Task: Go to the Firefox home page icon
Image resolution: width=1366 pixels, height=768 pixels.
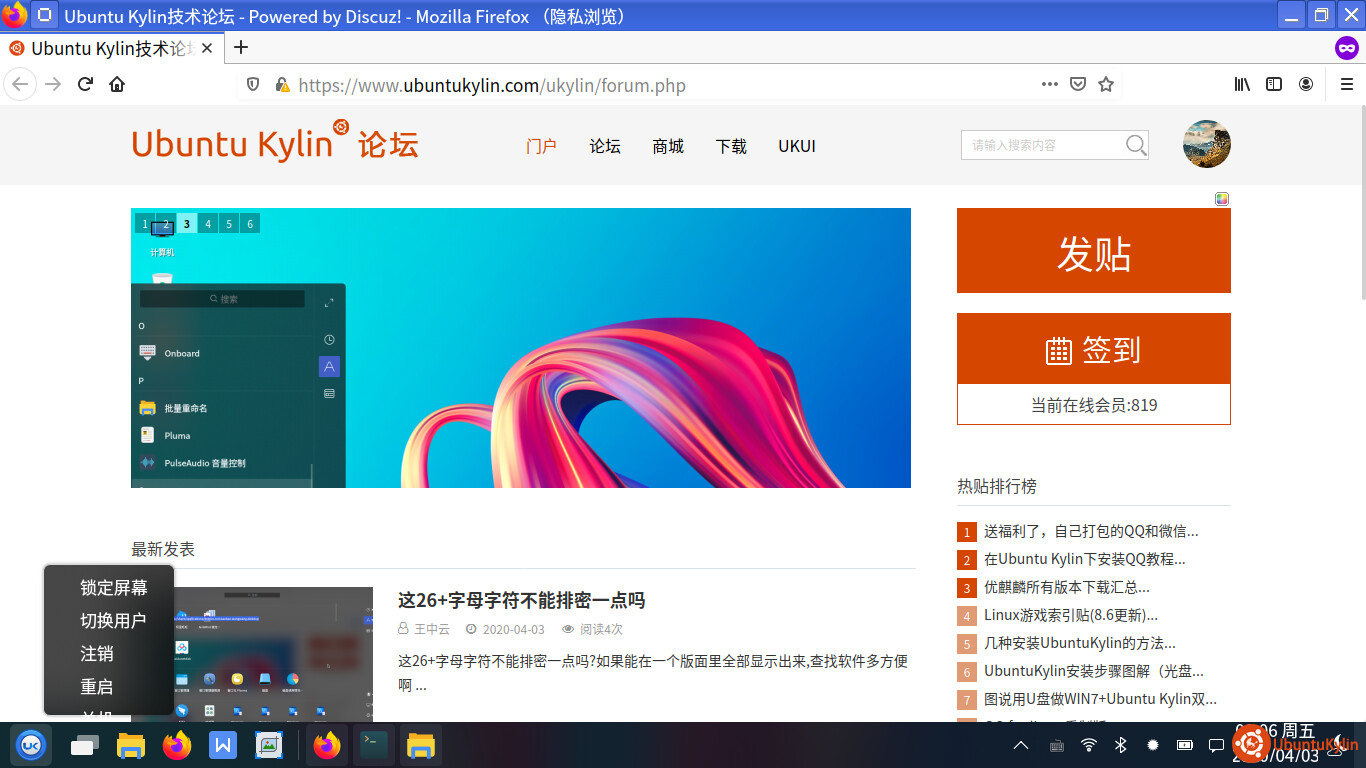Action: [x=117, y=85]
